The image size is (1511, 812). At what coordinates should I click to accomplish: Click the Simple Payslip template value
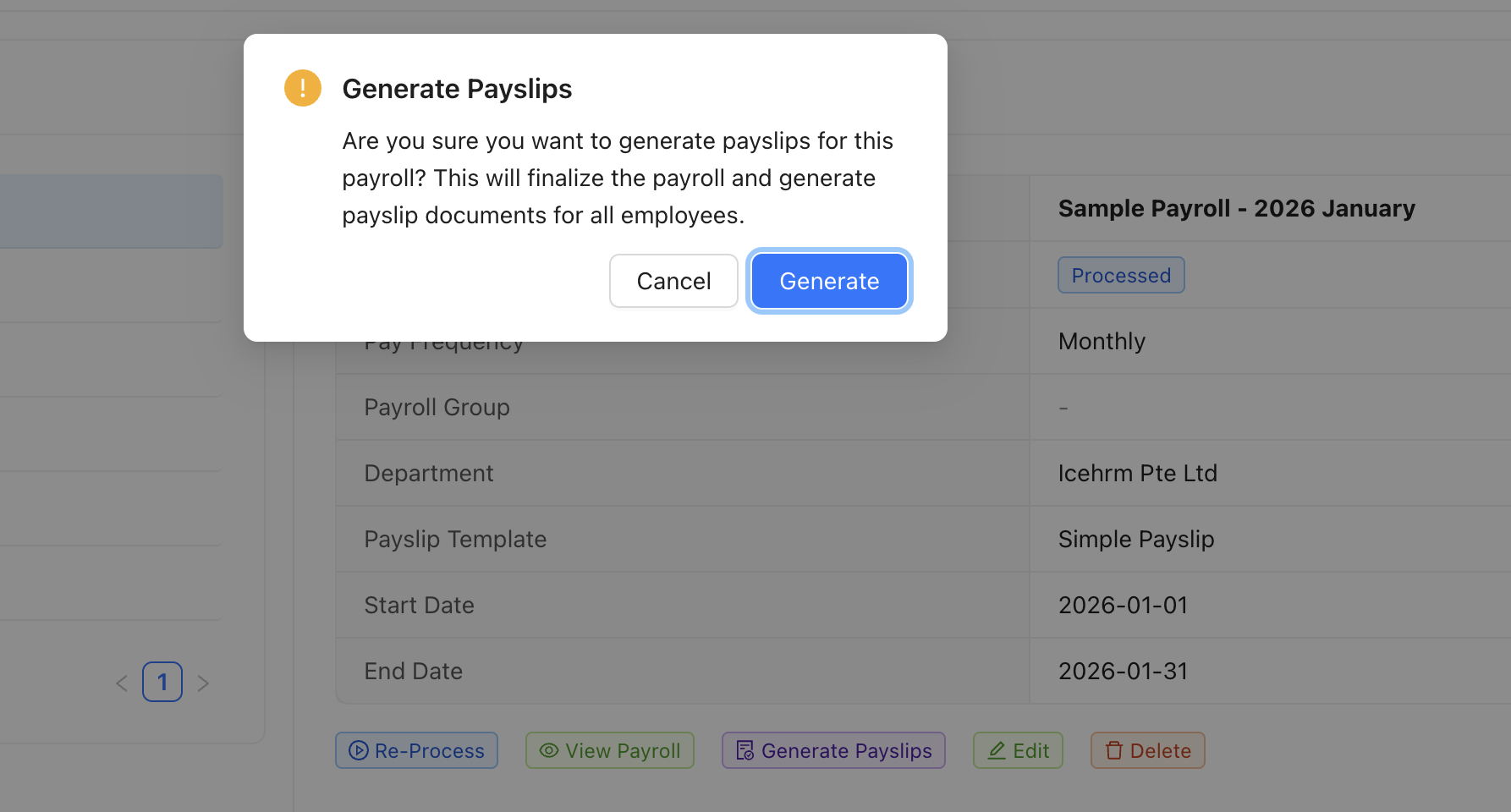click(1135, 539)
